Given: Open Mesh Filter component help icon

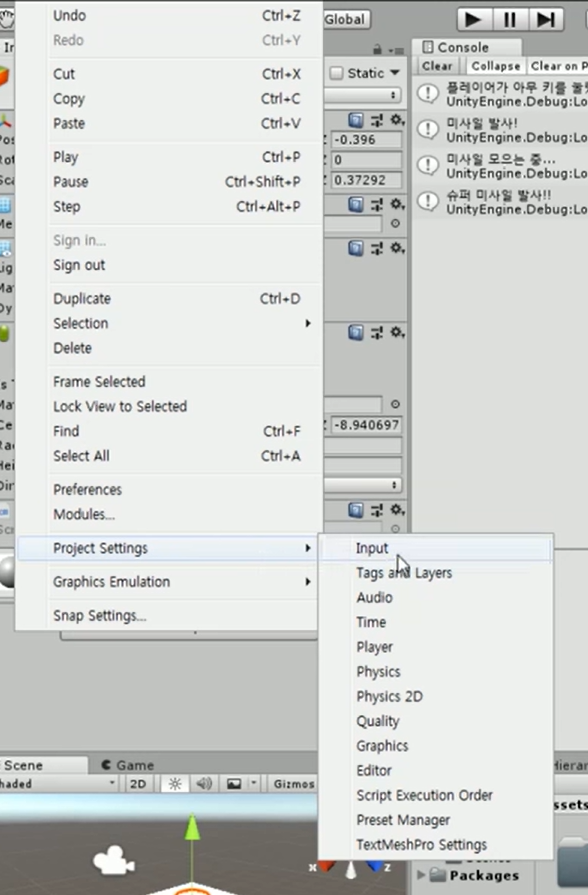Looking at the screenshot, I should coord(356,204).
